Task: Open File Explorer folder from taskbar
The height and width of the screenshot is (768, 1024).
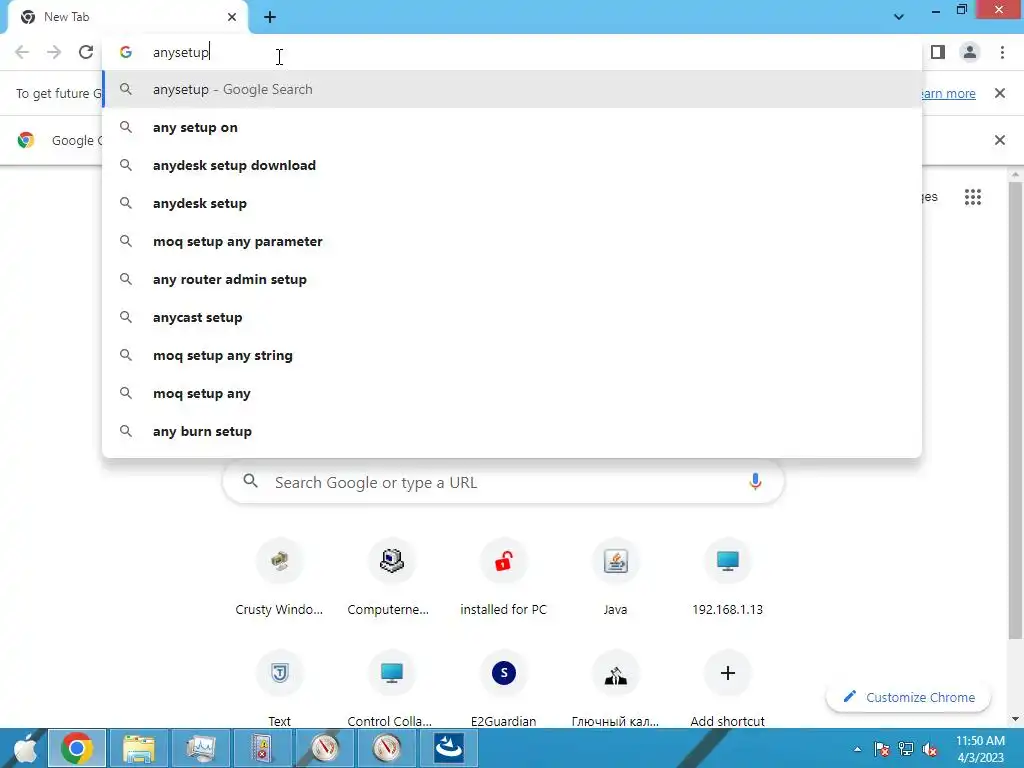Action: [x=139, y=748]
